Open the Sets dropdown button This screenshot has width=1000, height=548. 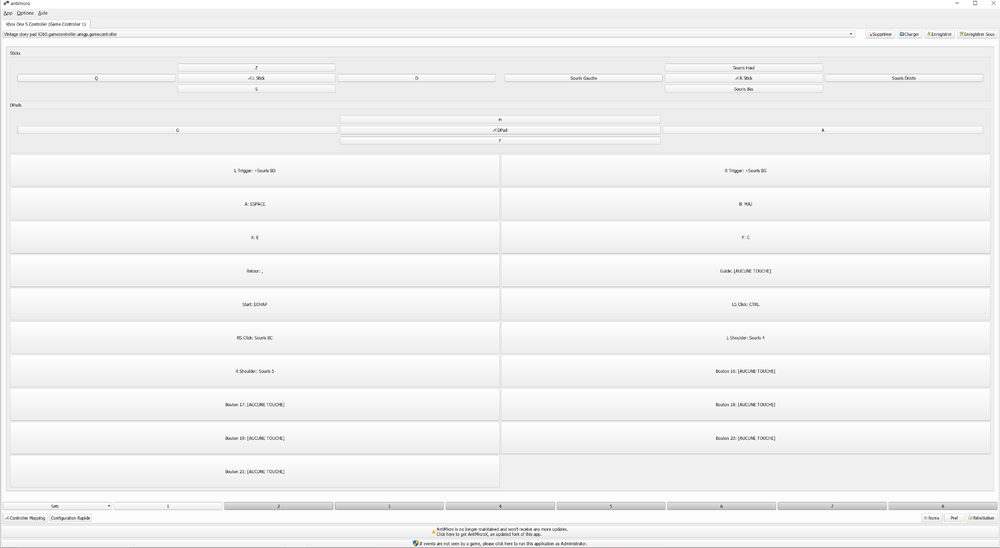tap(56, 506)
